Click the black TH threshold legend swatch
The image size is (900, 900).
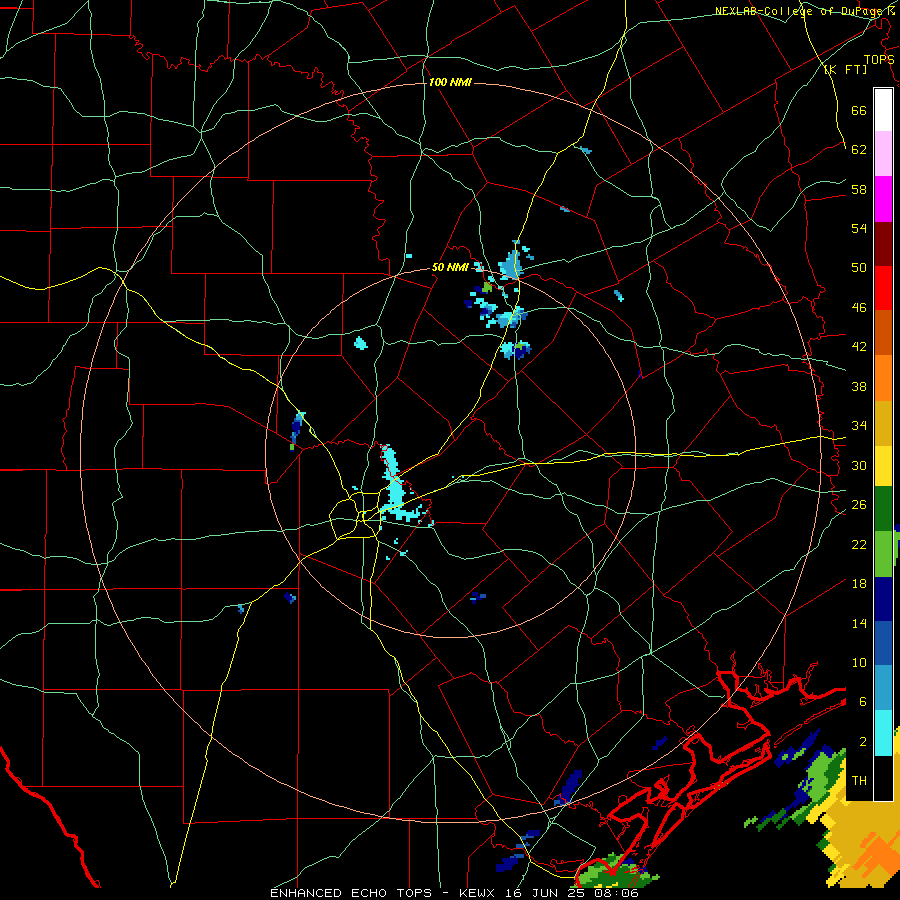(x=883, y=778)
